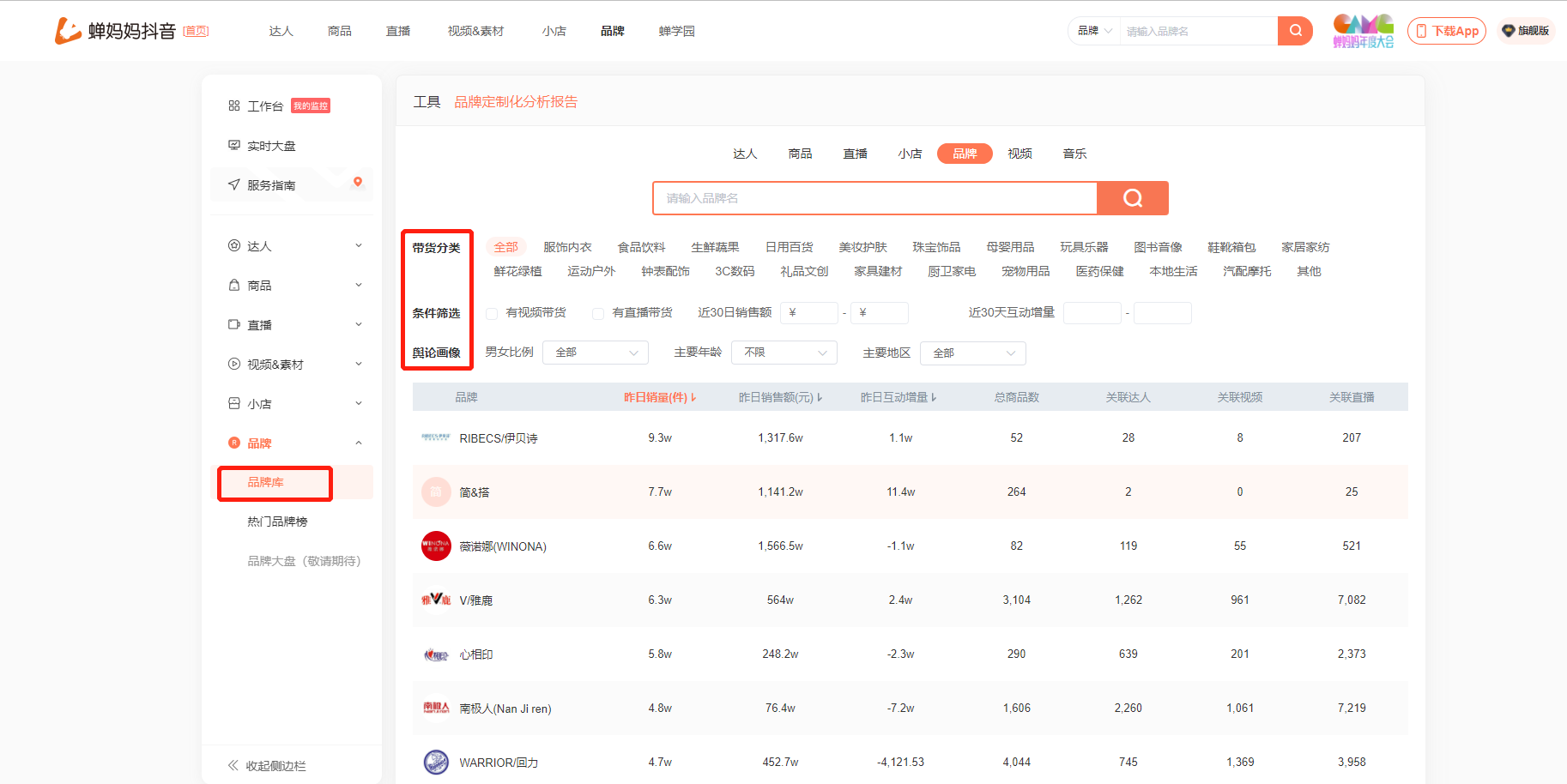The height and width of the screenshot is (784, 1567).
Task: Click the 品牌 orange icon in sidebar
Action: point(234,443)
